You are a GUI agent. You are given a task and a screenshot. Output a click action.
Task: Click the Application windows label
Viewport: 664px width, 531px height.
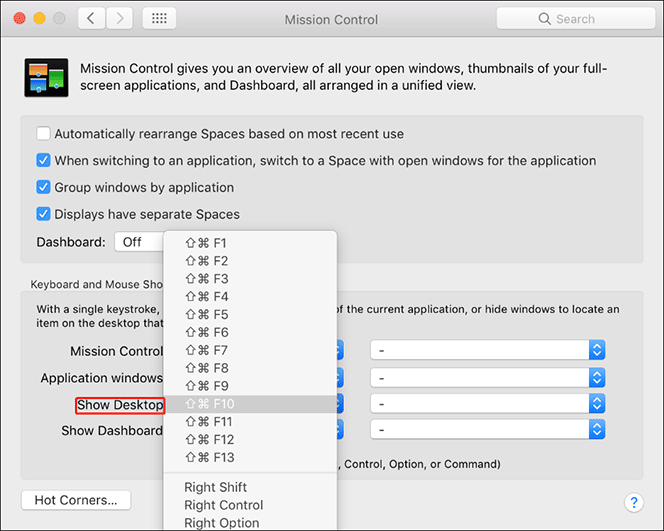(102, 378)
